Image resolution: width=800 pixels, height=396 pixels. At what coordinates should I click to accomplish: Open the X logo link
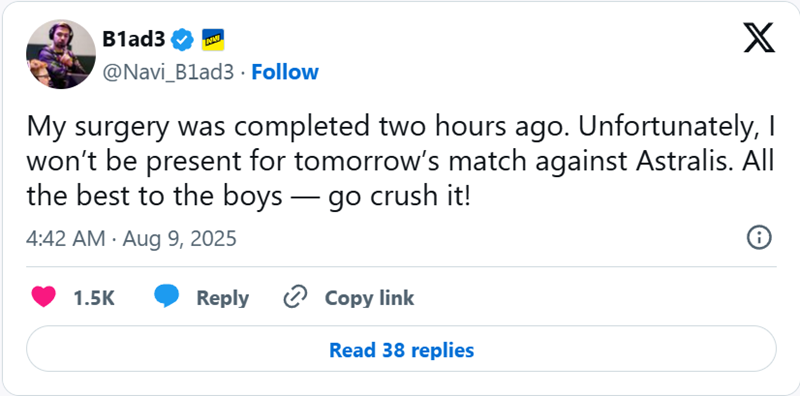pos(759,37)
